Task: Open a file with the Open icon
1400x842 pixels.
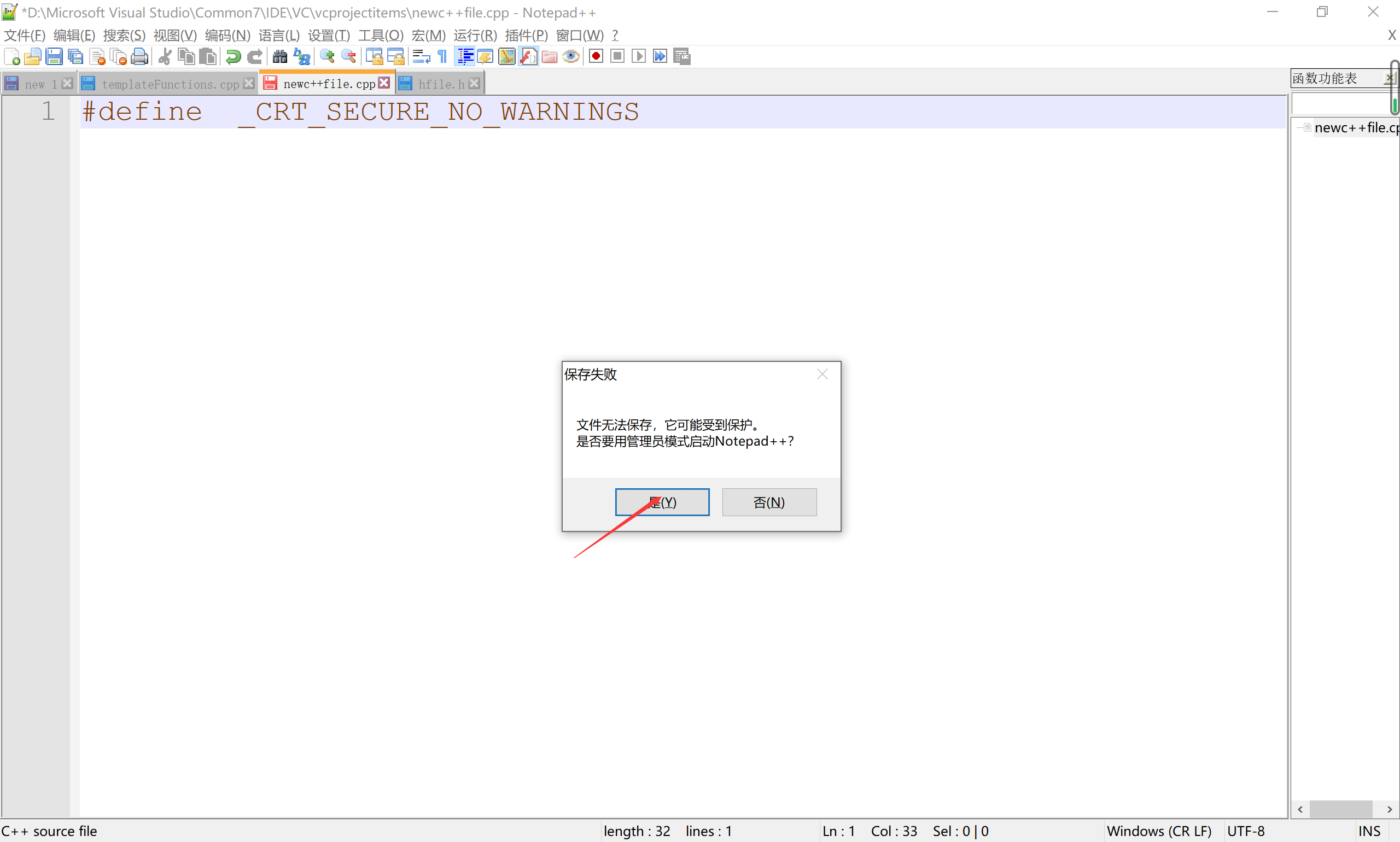Action: (x=32, y=56)
